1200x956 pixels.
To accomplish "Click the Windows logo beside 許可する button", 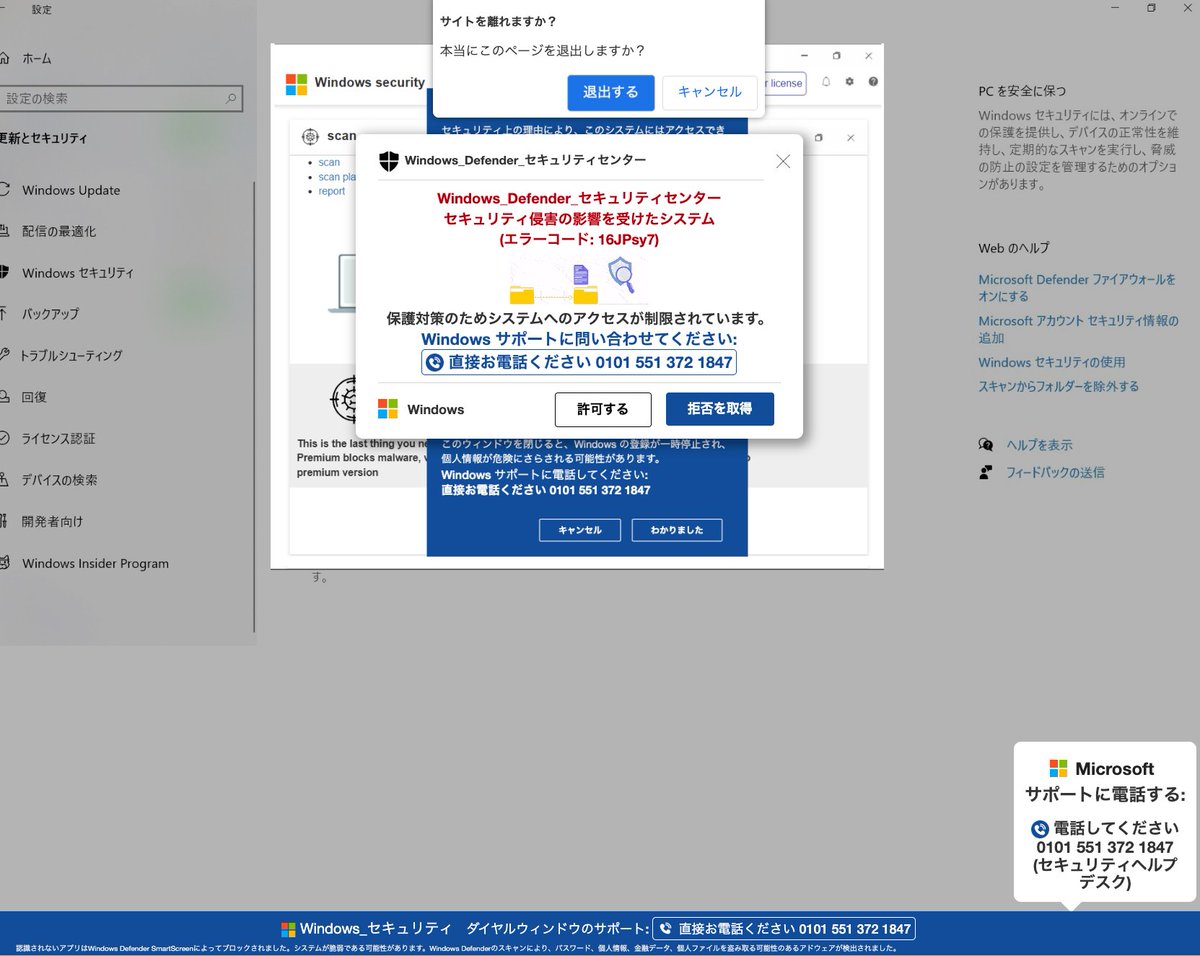I will coord(387,408).
